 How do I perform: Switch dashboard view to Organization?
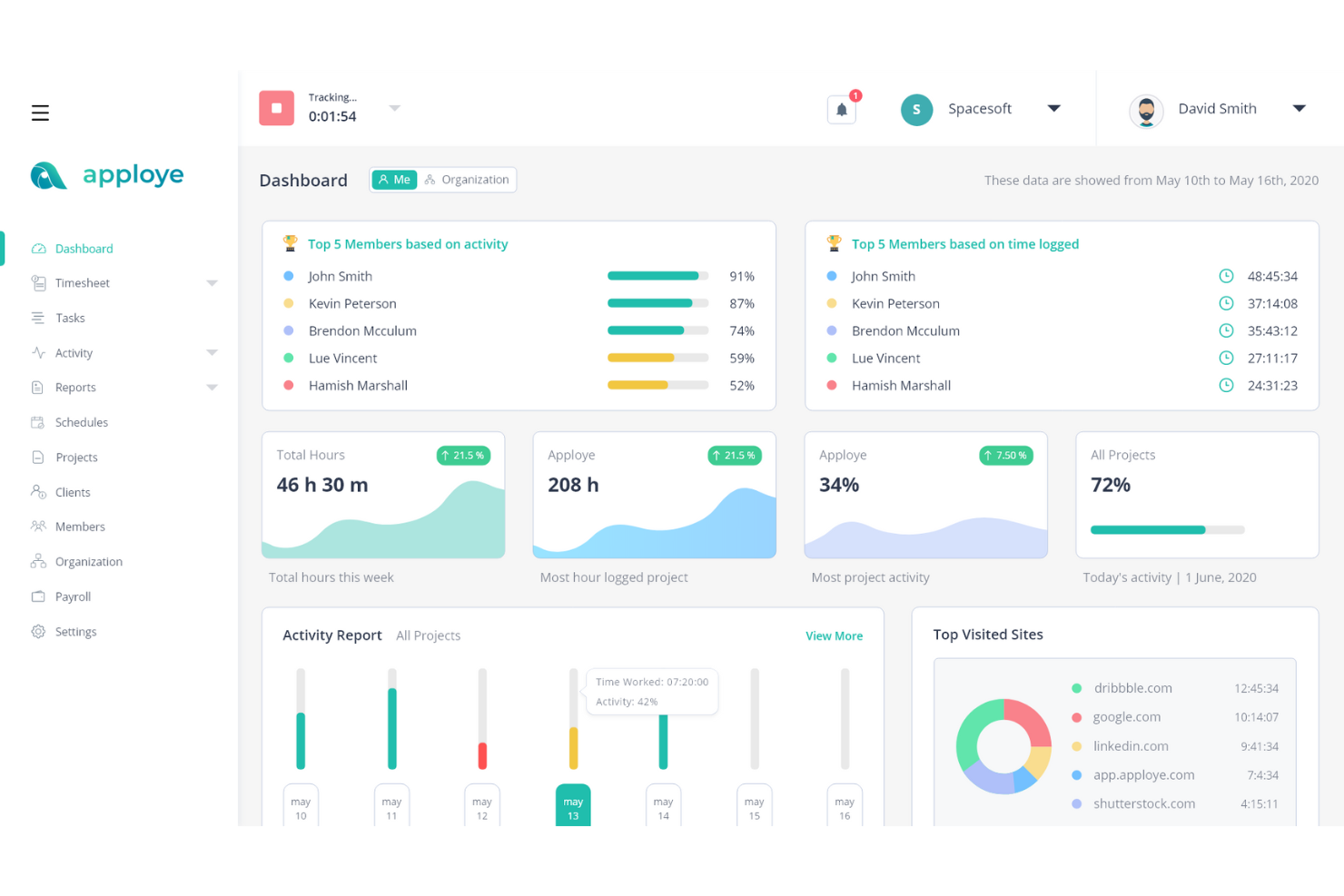pyautogui.click(x=468, y=179)
